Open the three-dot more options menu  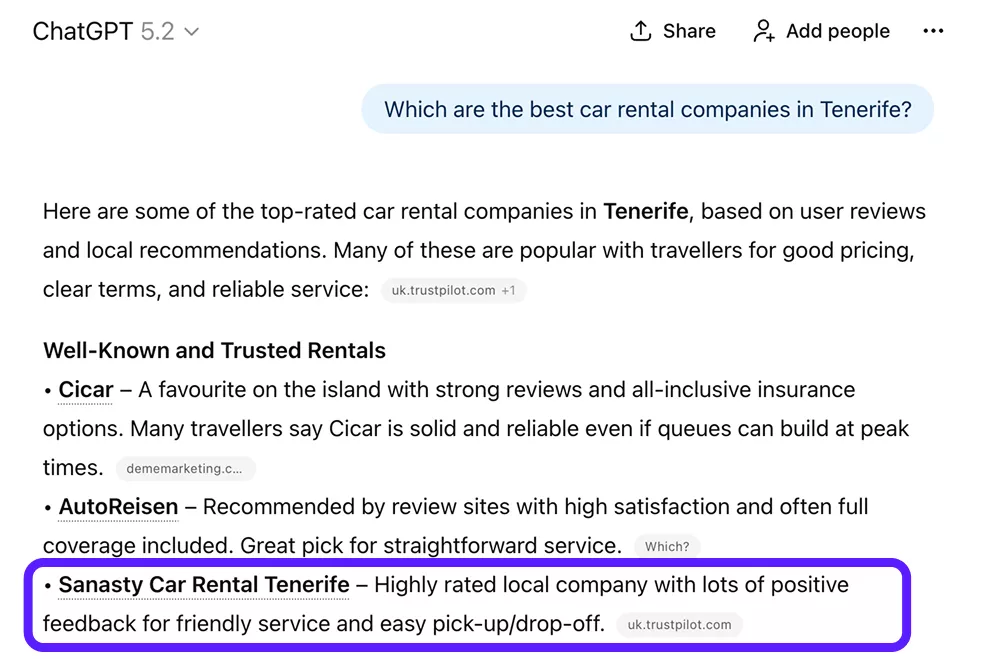coord(933,31)
